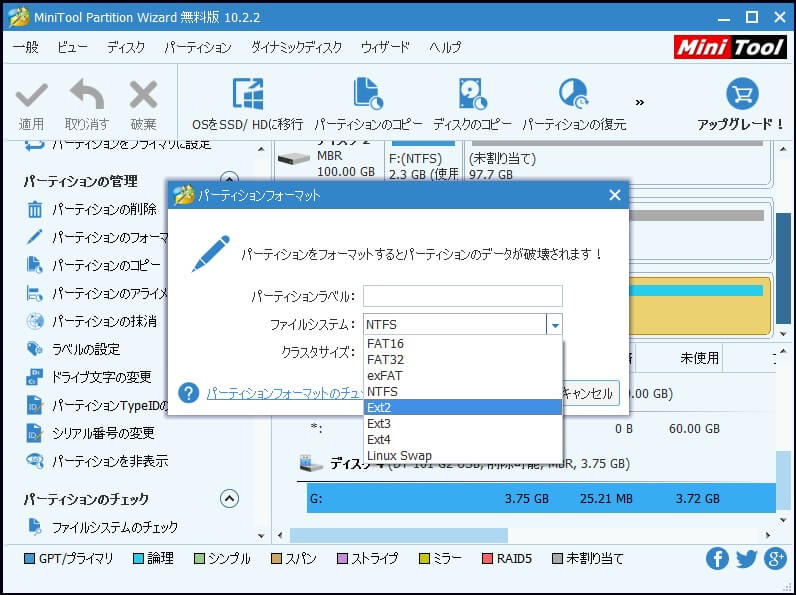Open the ウィザード menu

coord(385,47)
